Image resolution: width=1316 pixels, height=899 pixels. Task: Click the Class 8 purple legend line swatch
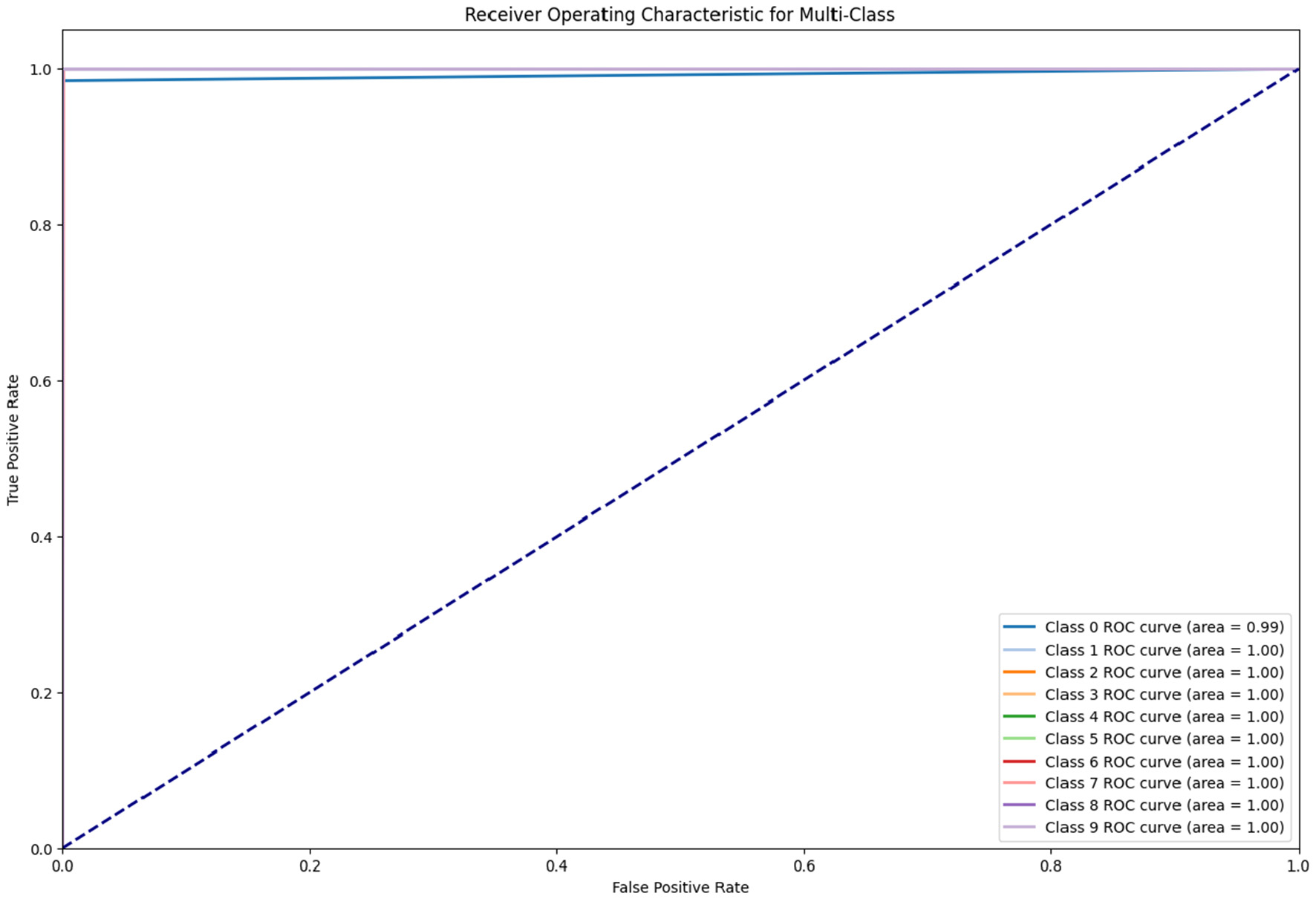(1019, 805)
